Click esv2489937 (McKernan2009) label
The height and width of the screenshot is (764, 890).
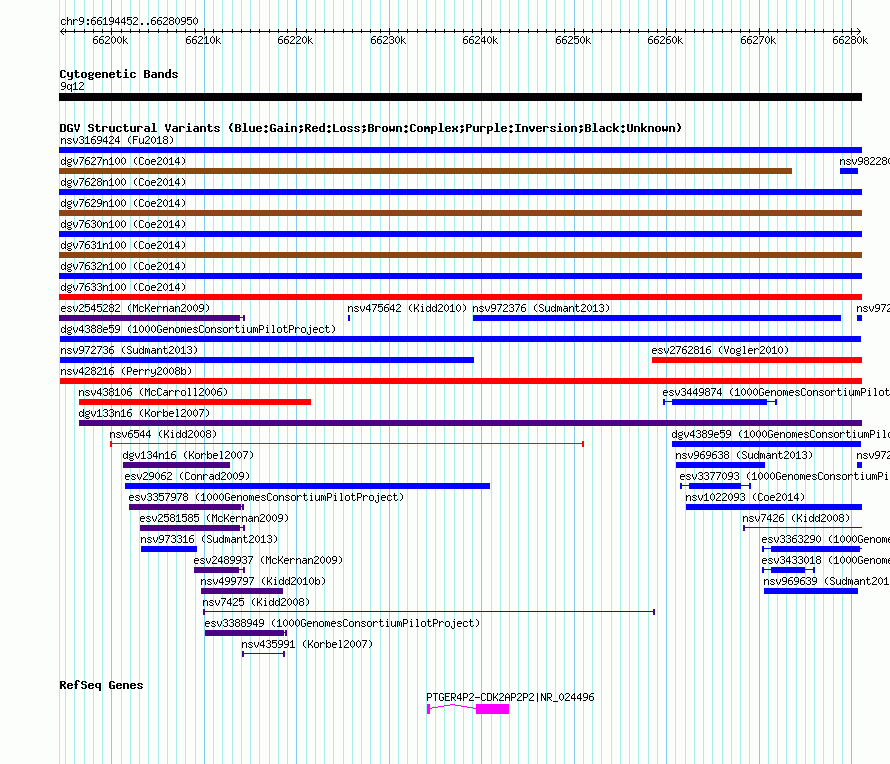point(268,560)
